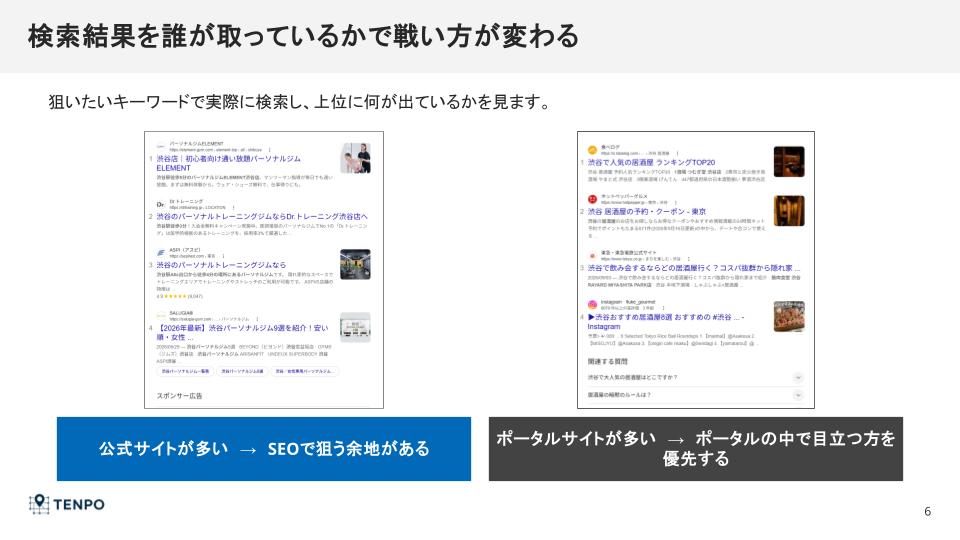
Task: Click the Instagram food photo thumbnail
Action: tap(789, 317)
